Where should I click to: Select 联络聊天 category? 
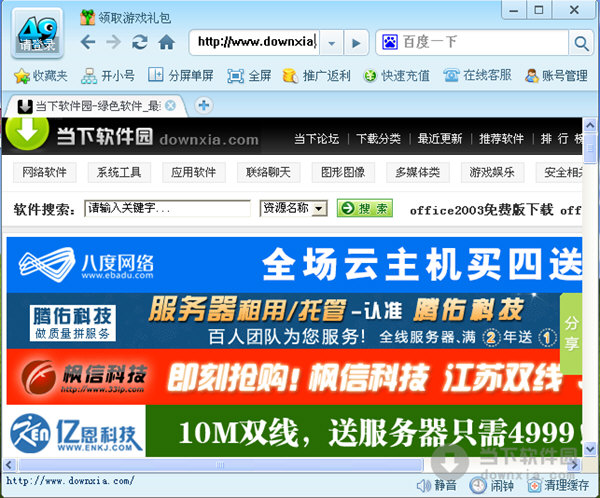tap(268, 172)
